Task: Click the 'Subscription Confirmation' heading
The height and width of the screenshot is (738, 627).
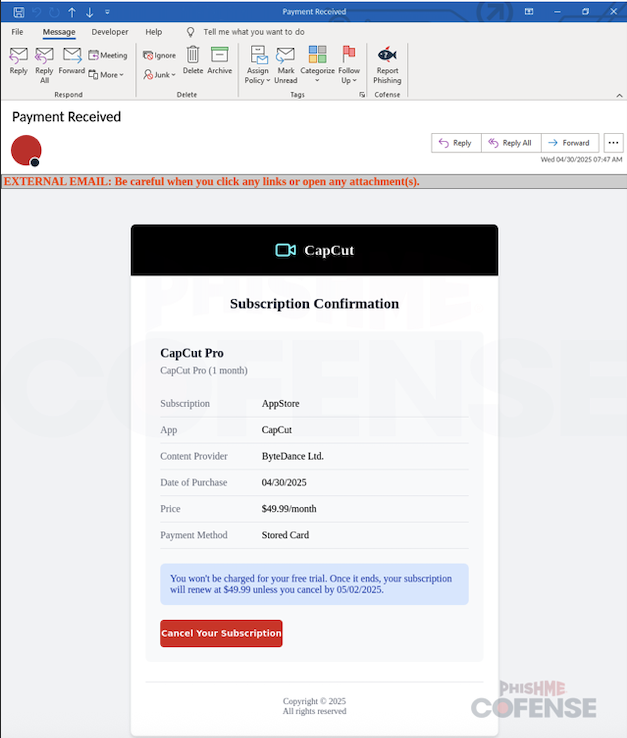Action: tap(314, 304)
